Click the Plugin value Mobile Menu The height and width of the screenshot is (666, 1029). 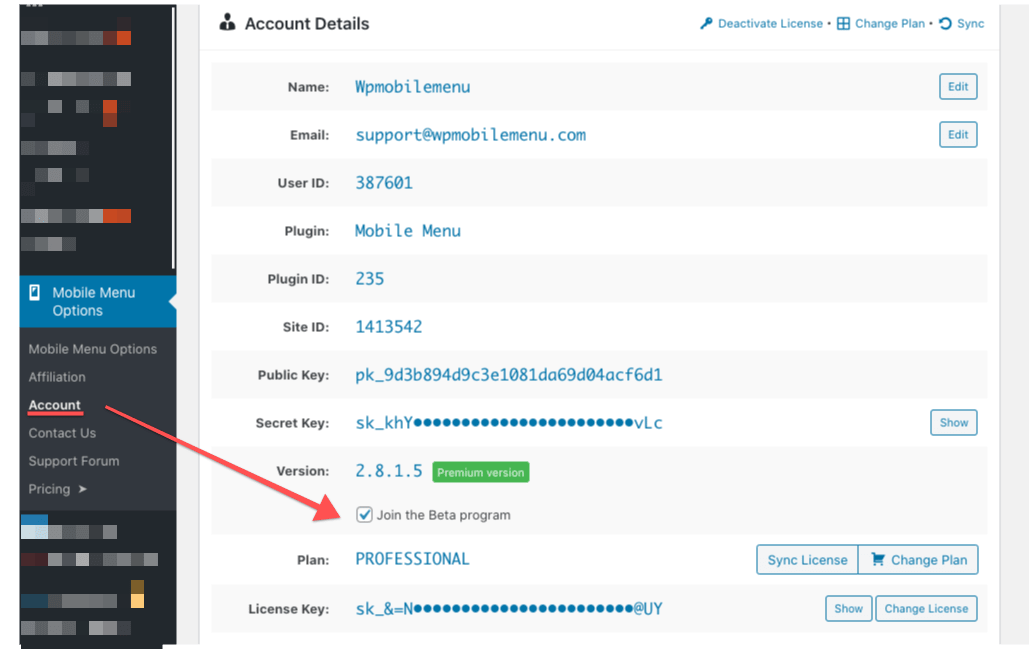[x=408, y=231]
